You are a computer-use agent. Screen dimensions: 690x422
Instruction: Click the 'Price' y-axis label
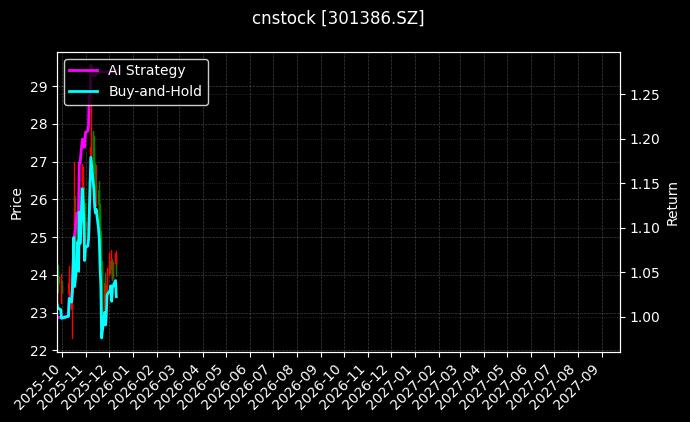tap(16, 204)
